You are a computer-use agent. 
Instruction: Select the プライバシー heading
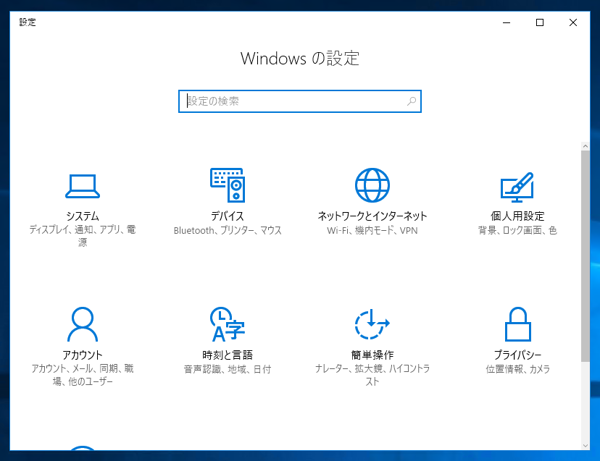click(517, 355)
